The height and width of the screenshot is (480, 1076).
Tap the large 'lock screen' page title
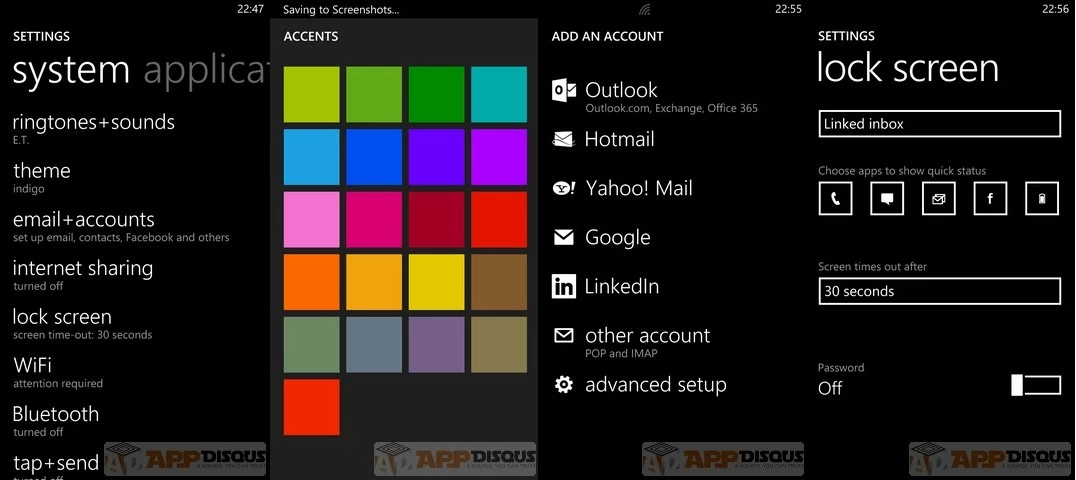[908, 69]
